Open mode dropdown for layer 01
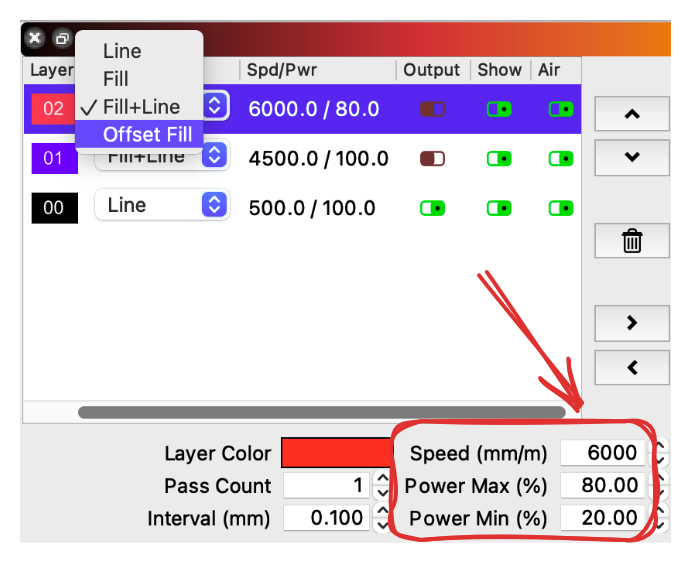690x562 pixels. coord(213,156)
